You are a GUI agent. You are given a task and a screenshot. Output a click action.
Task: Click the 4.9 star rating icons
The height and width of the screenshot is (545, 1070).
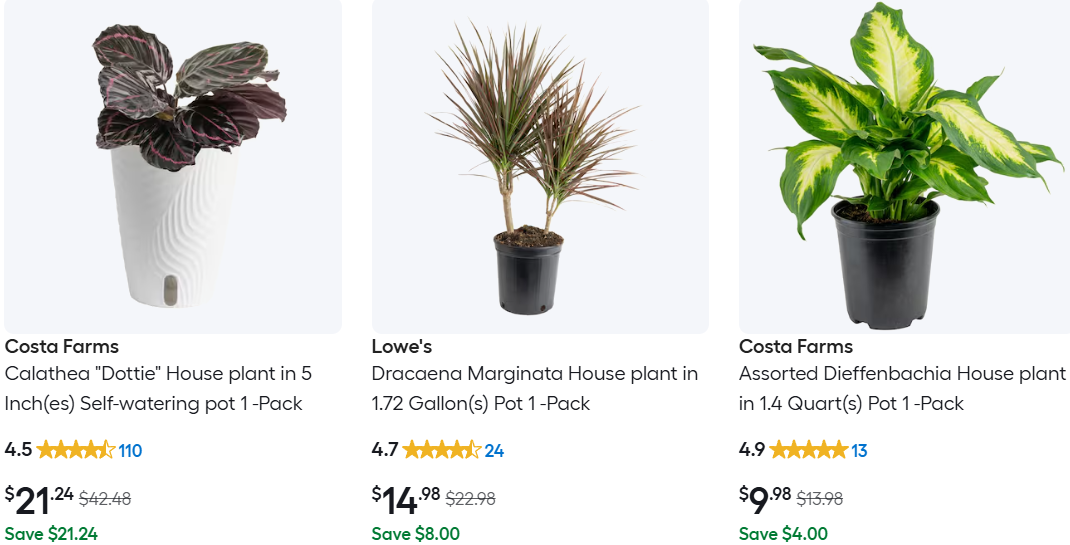(x=809, y=450)
